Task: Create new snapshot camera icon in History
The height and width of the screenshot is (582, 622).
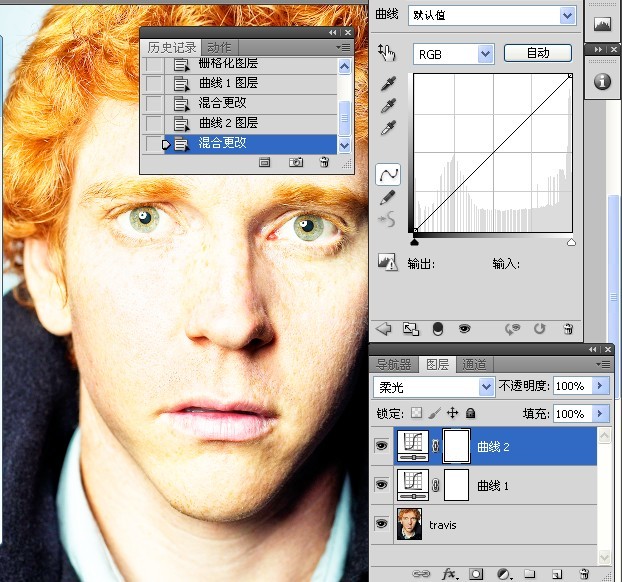Action: [x=296, y=162]
